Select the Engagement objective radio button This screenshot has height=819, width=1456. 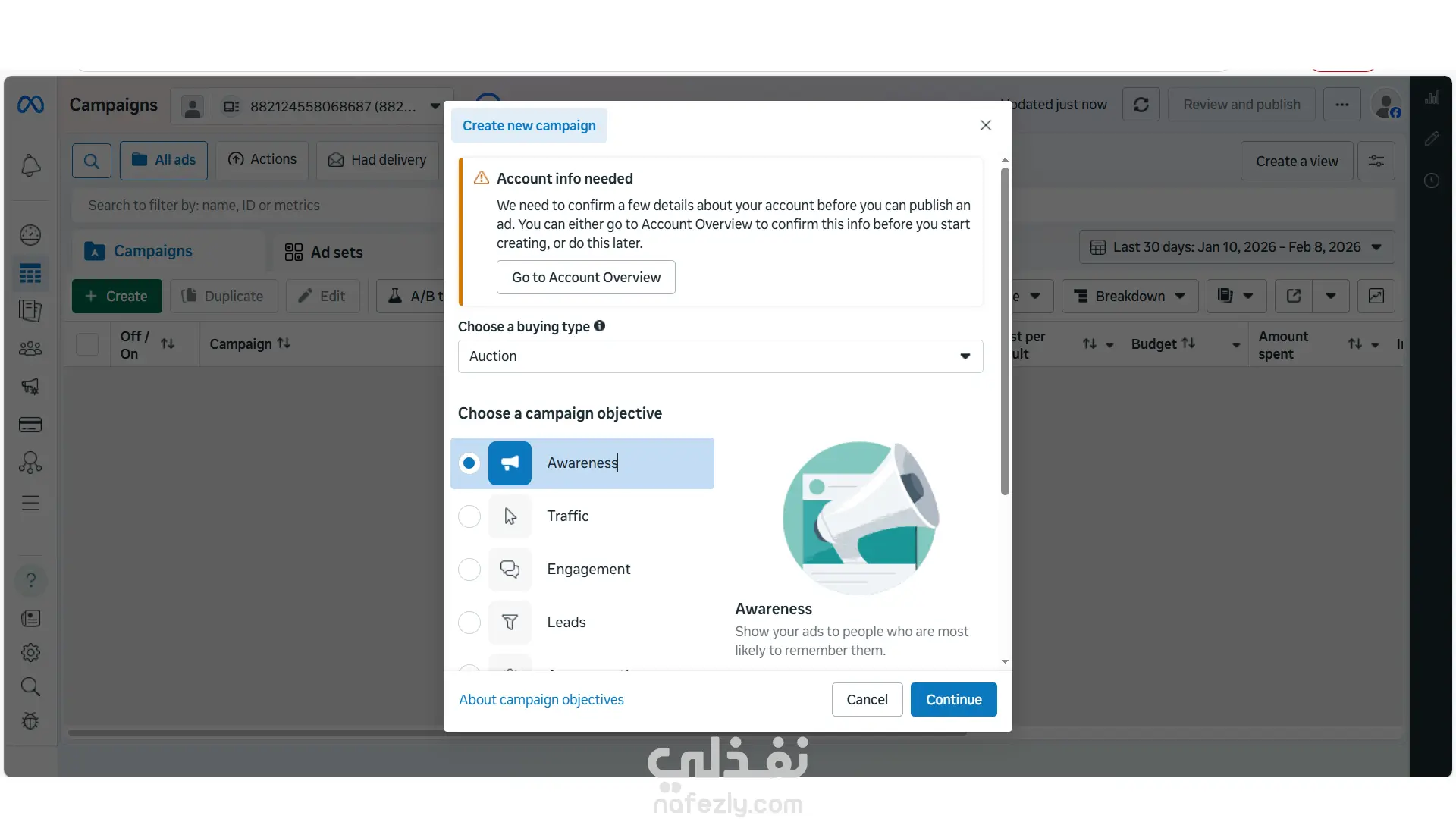pyautogui.click(x=469, y=570)
